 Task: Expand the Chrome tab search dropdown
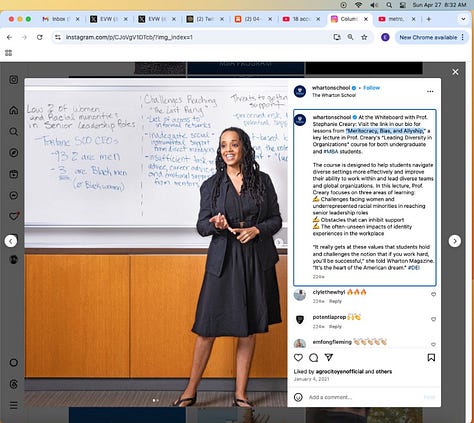463,19
